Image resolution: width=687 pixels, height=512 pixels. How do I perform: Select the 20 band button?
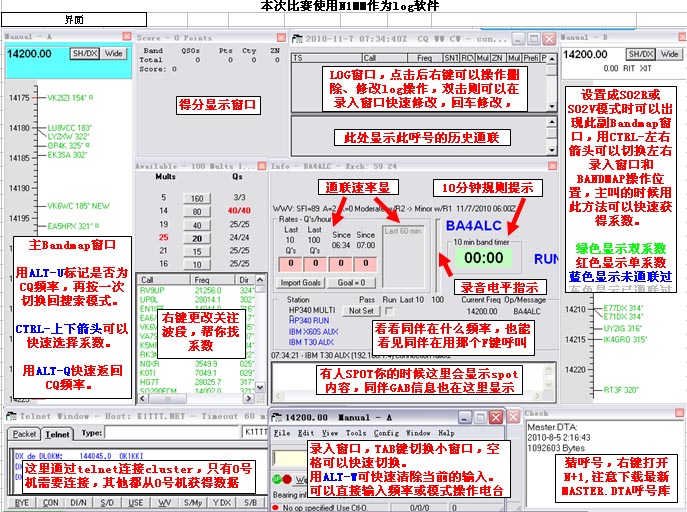(197, 238)
